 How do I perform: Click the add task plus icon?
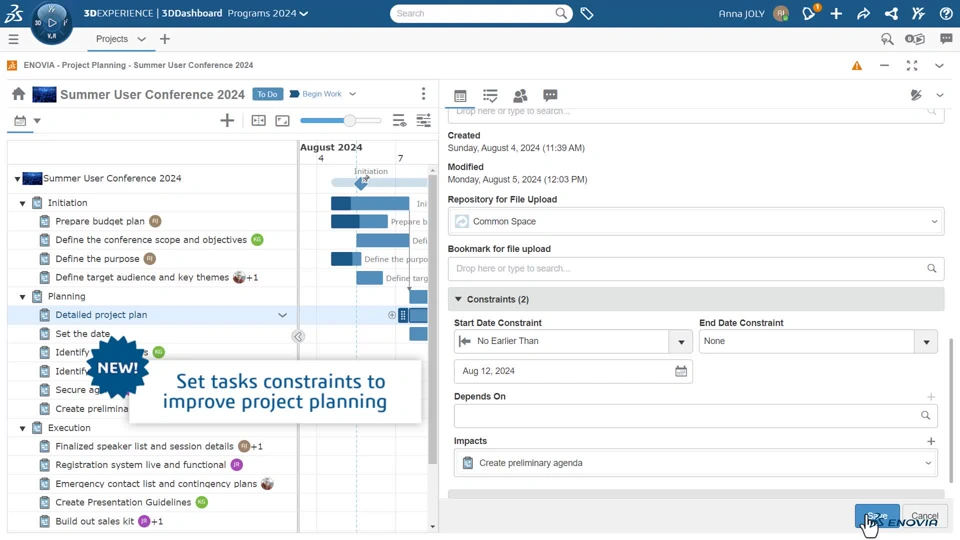click(227, 120)
